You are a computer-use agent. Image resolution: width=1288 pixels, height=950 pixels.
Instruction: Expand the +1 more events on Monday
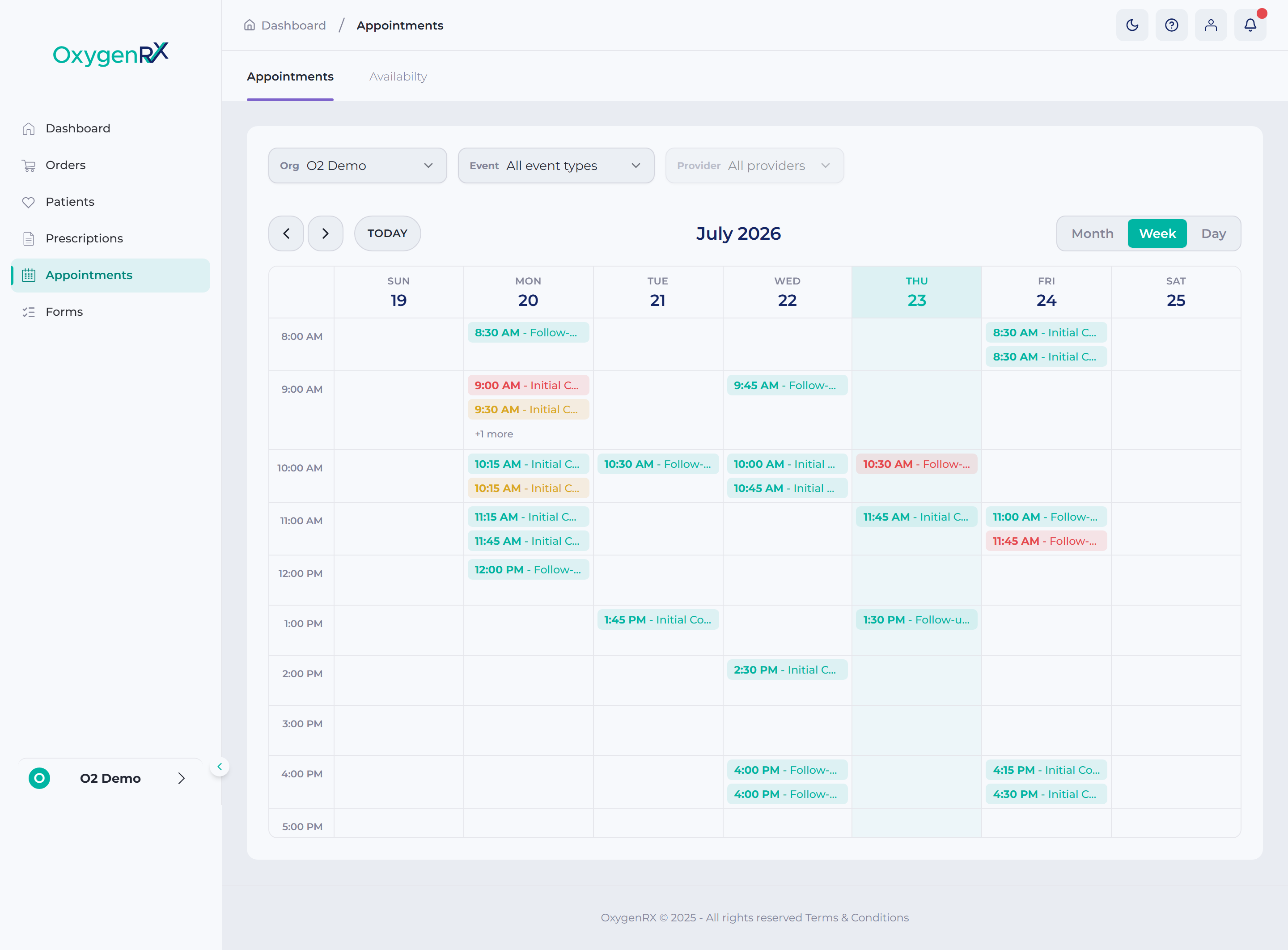coord(494,434)
